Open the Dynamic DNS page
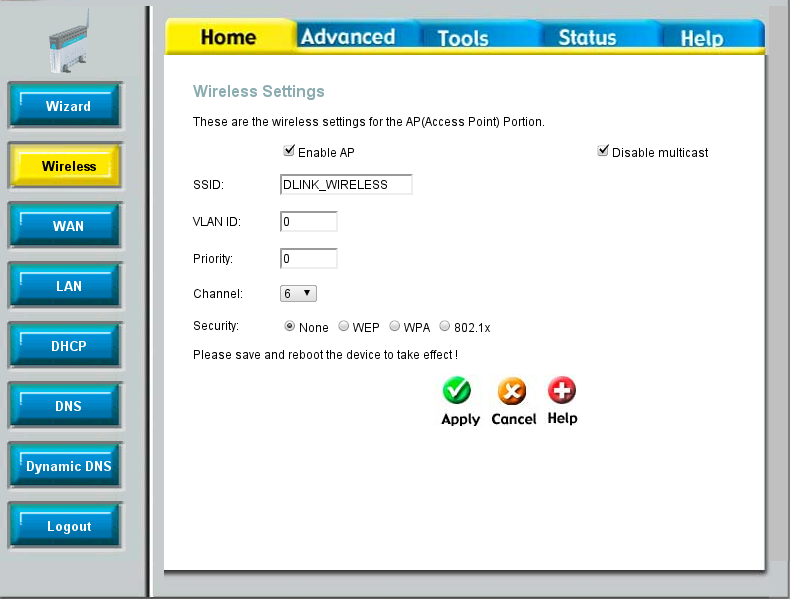This screenshot has height=599, width=790. (65, 465)
